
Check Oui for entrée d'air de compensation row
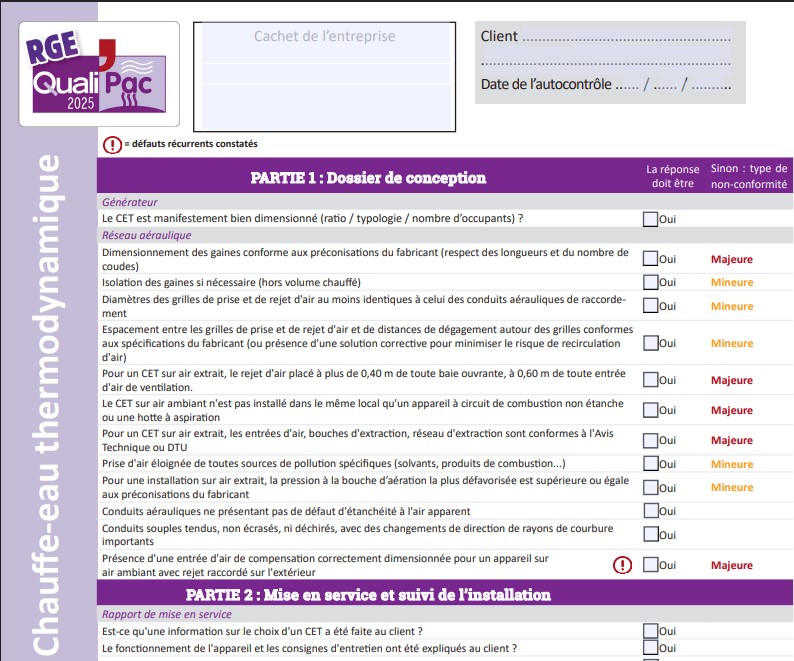coord(650,565)
